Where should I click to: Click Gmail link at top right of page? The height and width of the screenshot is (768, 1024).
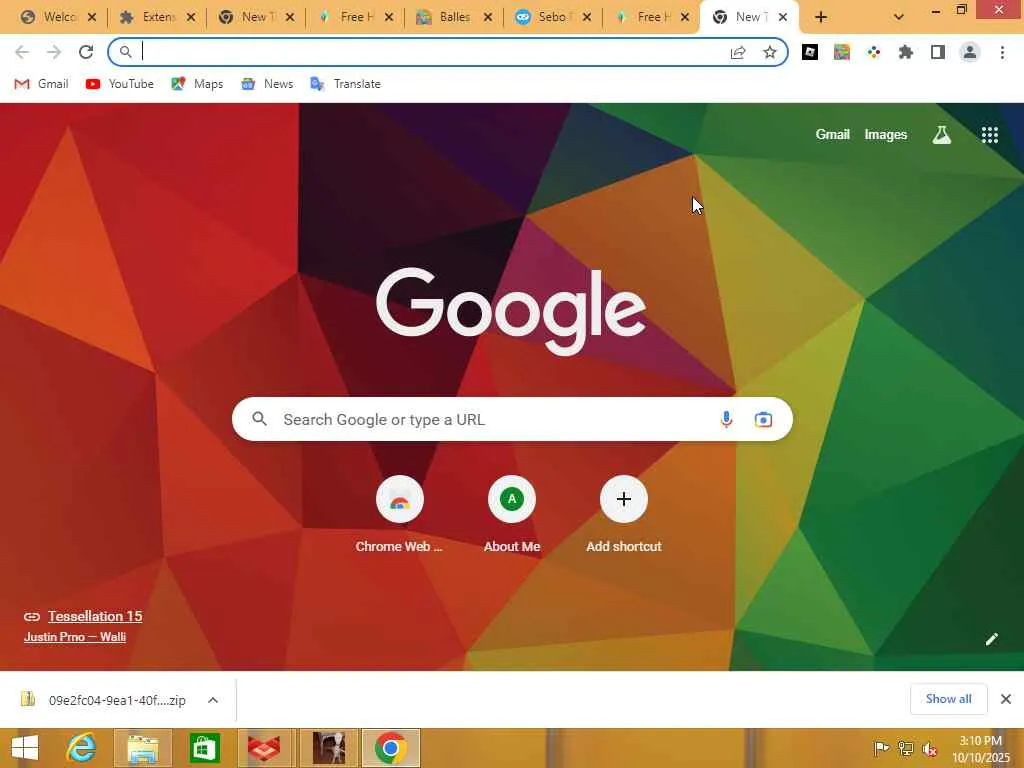tap(832, 135)
